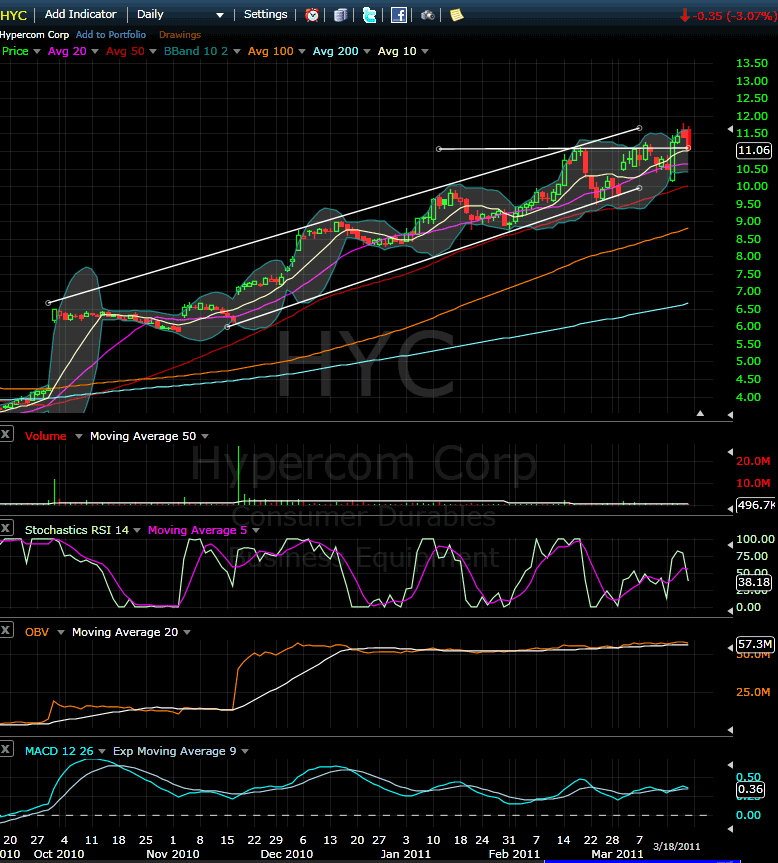Click the camera snapshot icon
This screenshot has width=778, height=863.
428,15
